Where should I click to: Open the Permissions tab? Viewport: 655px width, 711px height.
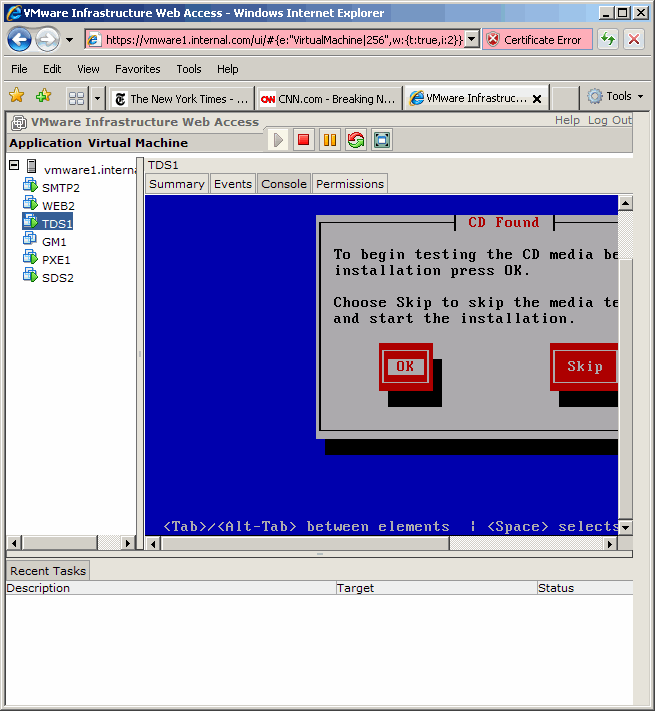pyautogui.click(x=350, y=184)
